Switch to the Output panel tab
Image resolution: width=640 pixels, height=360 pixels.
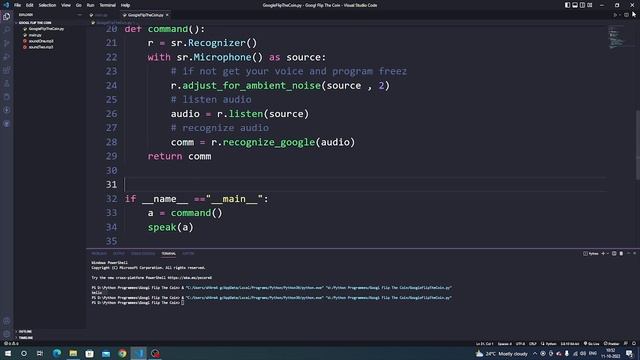pyautogui.click(x=119, y=253)
